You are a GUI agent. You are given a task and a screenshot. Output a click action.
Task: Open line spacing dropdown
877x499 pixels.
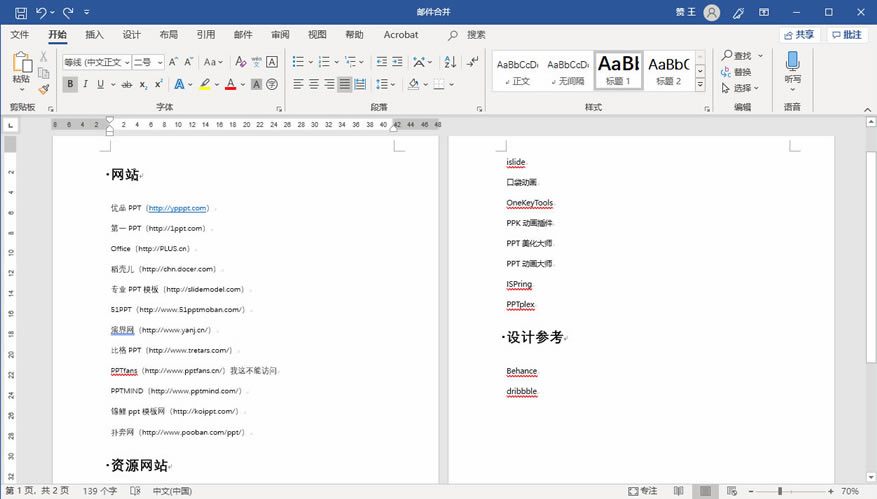point(385,84)
